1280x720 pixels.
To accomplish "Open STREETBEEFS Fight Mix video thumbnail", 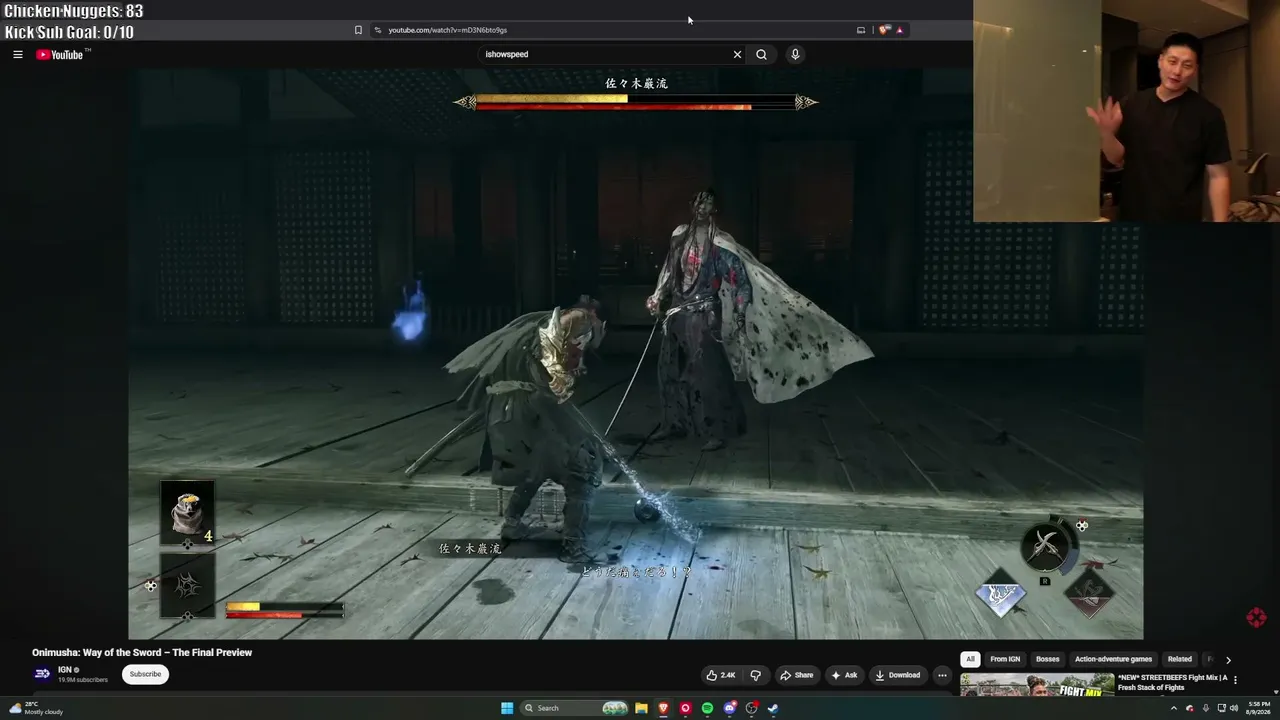I will [1037, 685].
